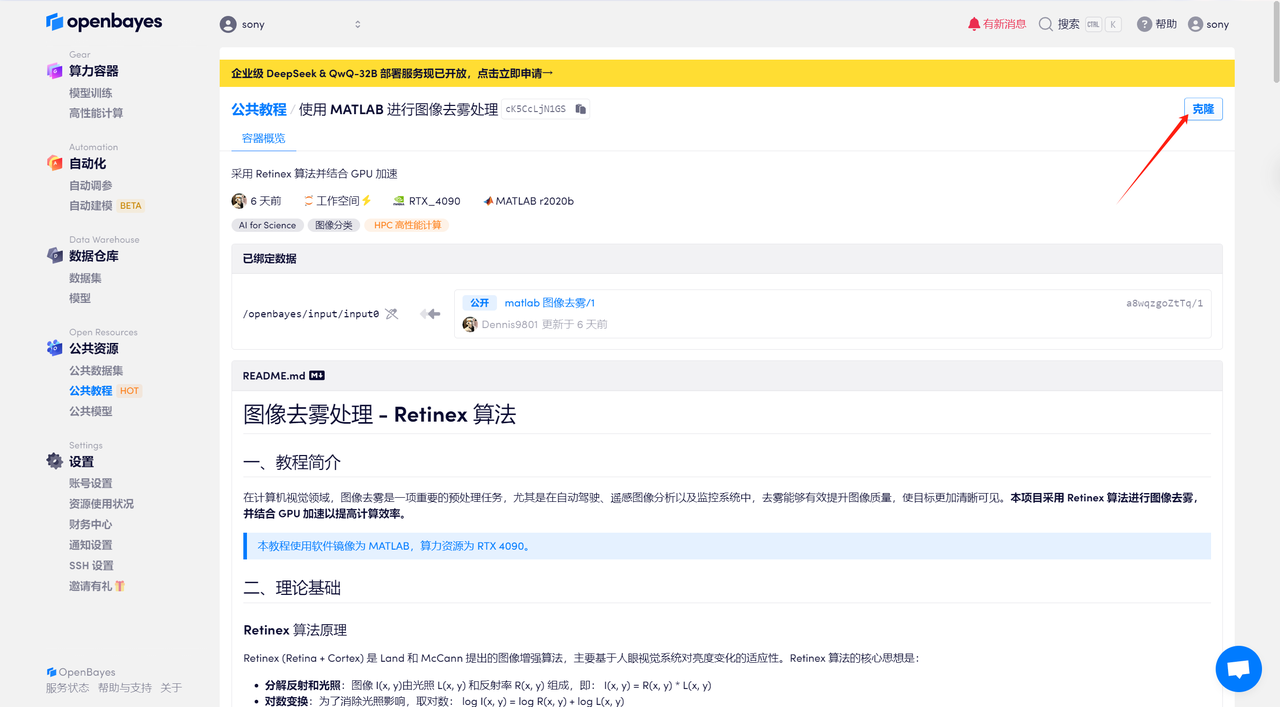Open 高性能计算 in the sidebar
1280x707 pixels.
96,113
